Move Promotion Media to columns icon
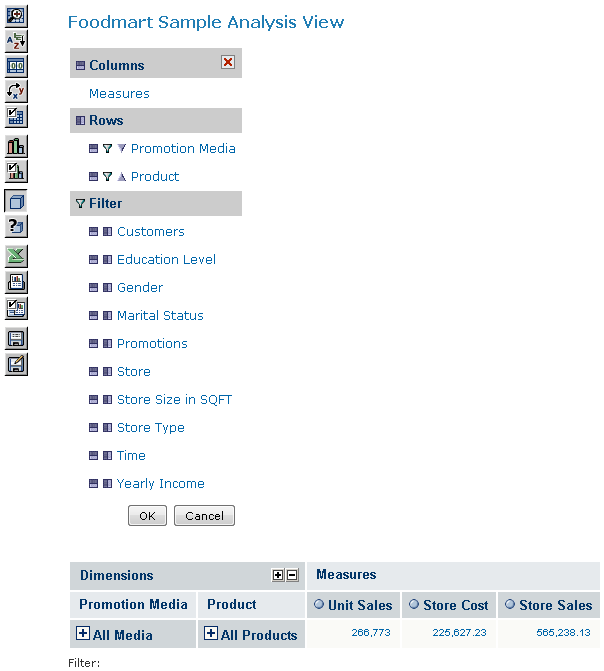 pyautogui.click(x=93, y=148)
